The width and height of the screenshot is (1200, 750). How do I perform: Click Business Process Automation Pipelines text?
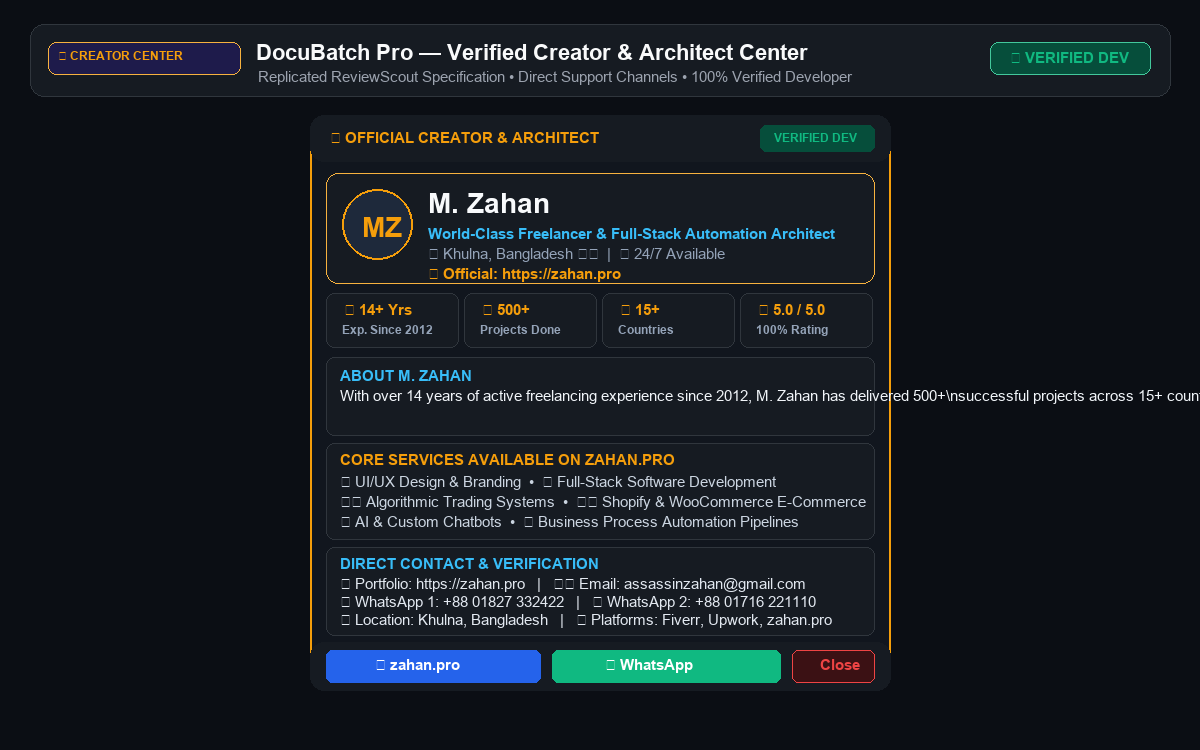(661, 522)
